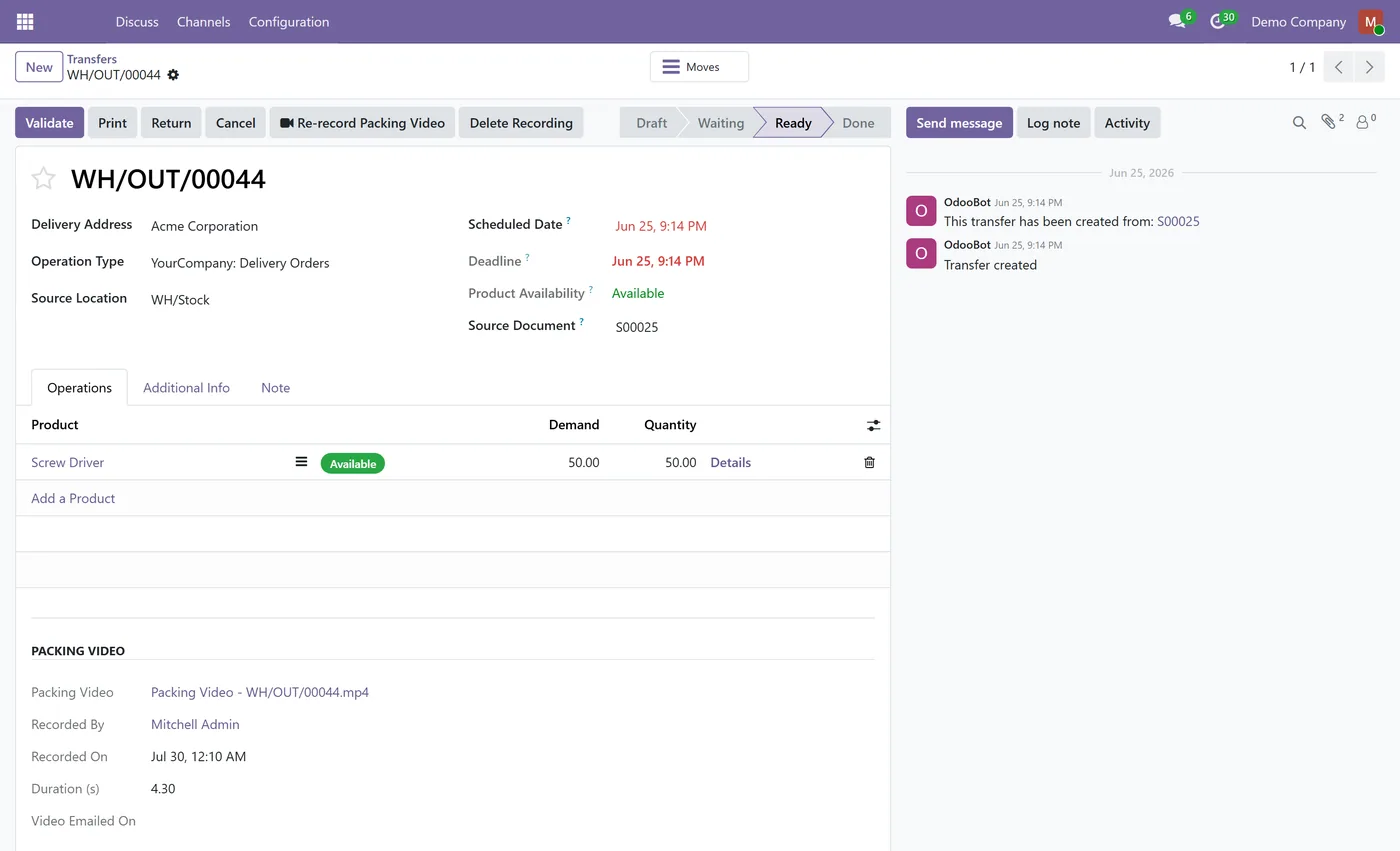Click Log note in the chatter
This screenshot has height=851, width=1400.
tap(1053, 123)
